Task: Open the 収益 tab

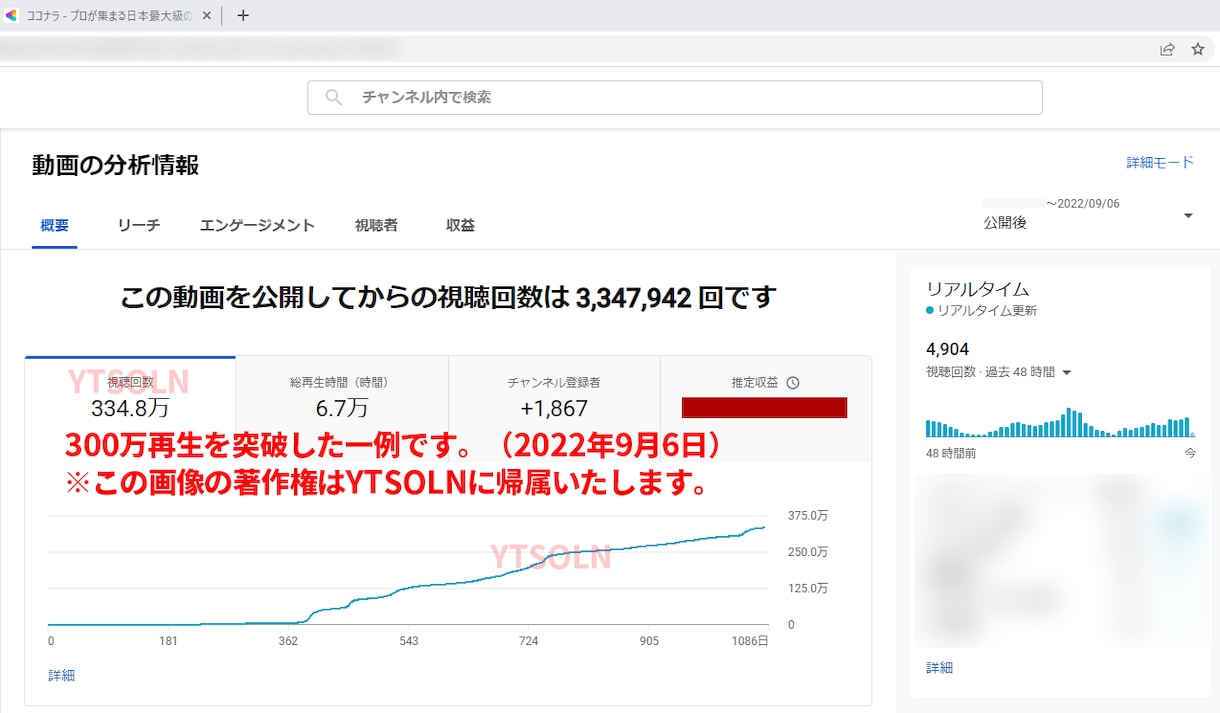Action: [460, 225]
